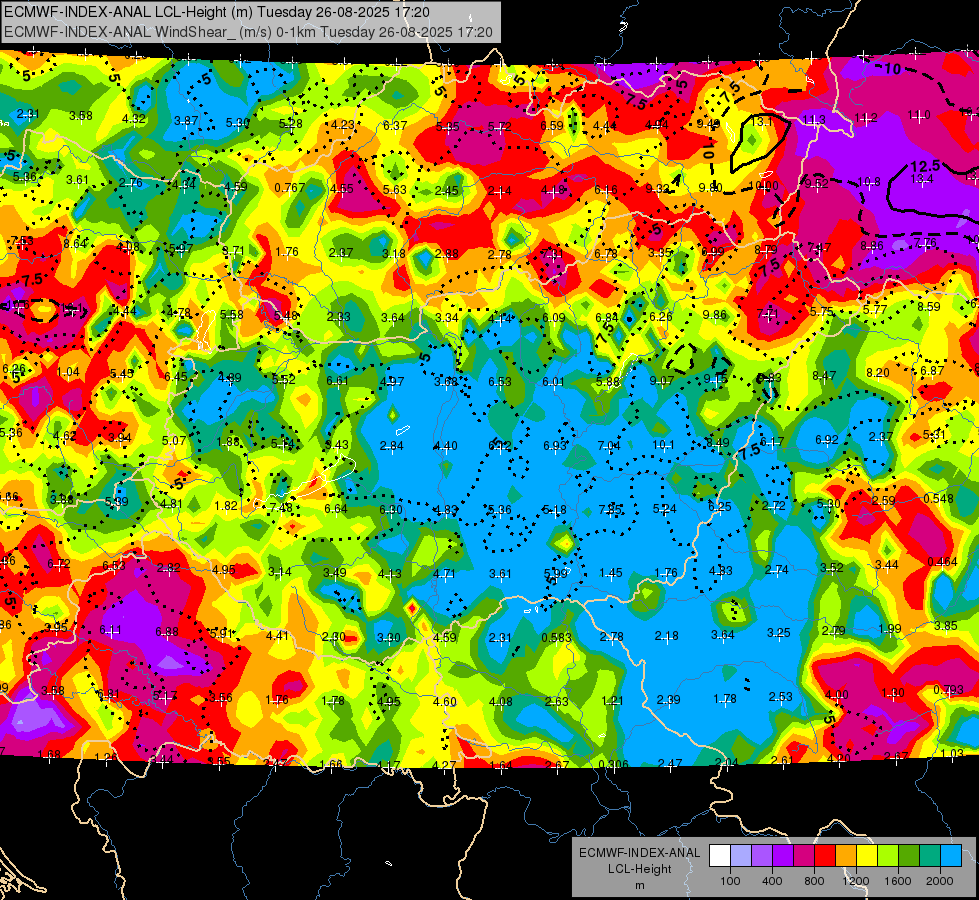Click the legend tick label 2000
The image size is (979, 900).
click(x=940, y=881)
